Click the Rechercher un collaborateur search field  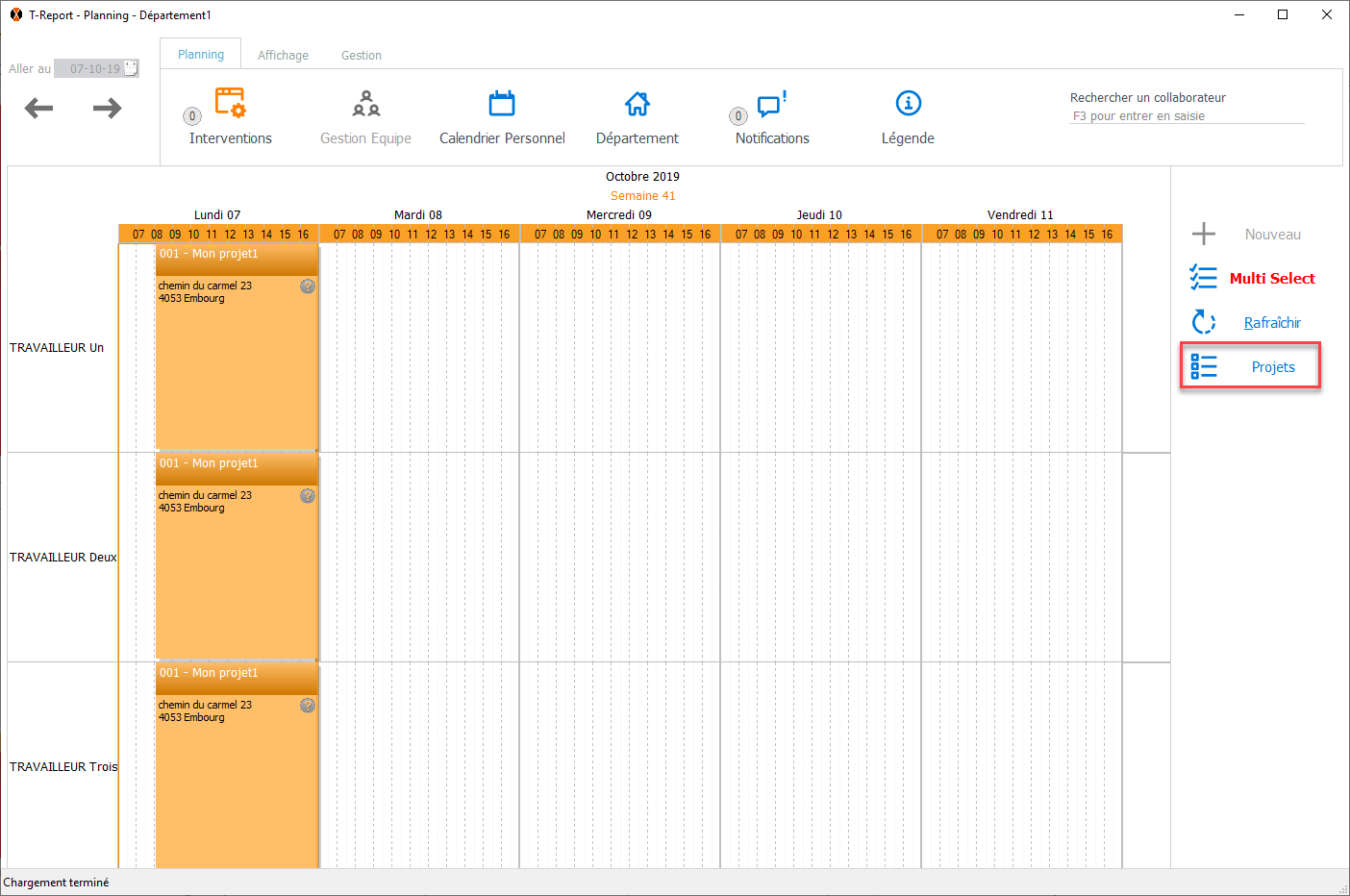[x=1187, y=116]
